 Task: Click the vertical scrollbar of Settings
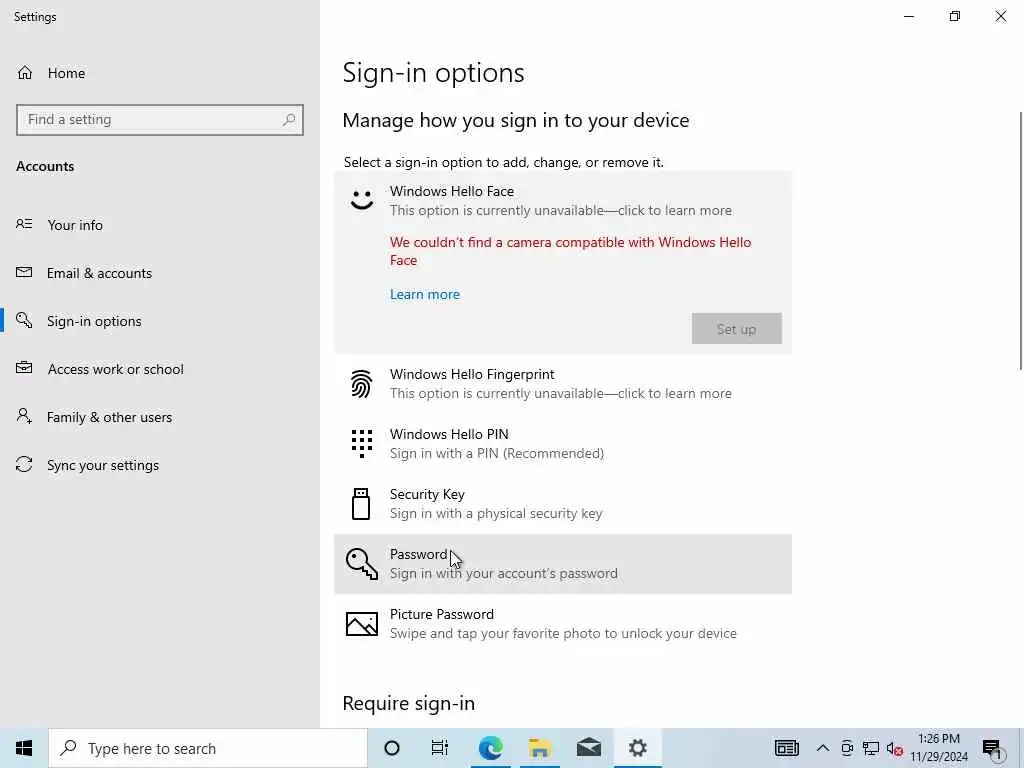pyautogui.click(x=1020, y=240)
